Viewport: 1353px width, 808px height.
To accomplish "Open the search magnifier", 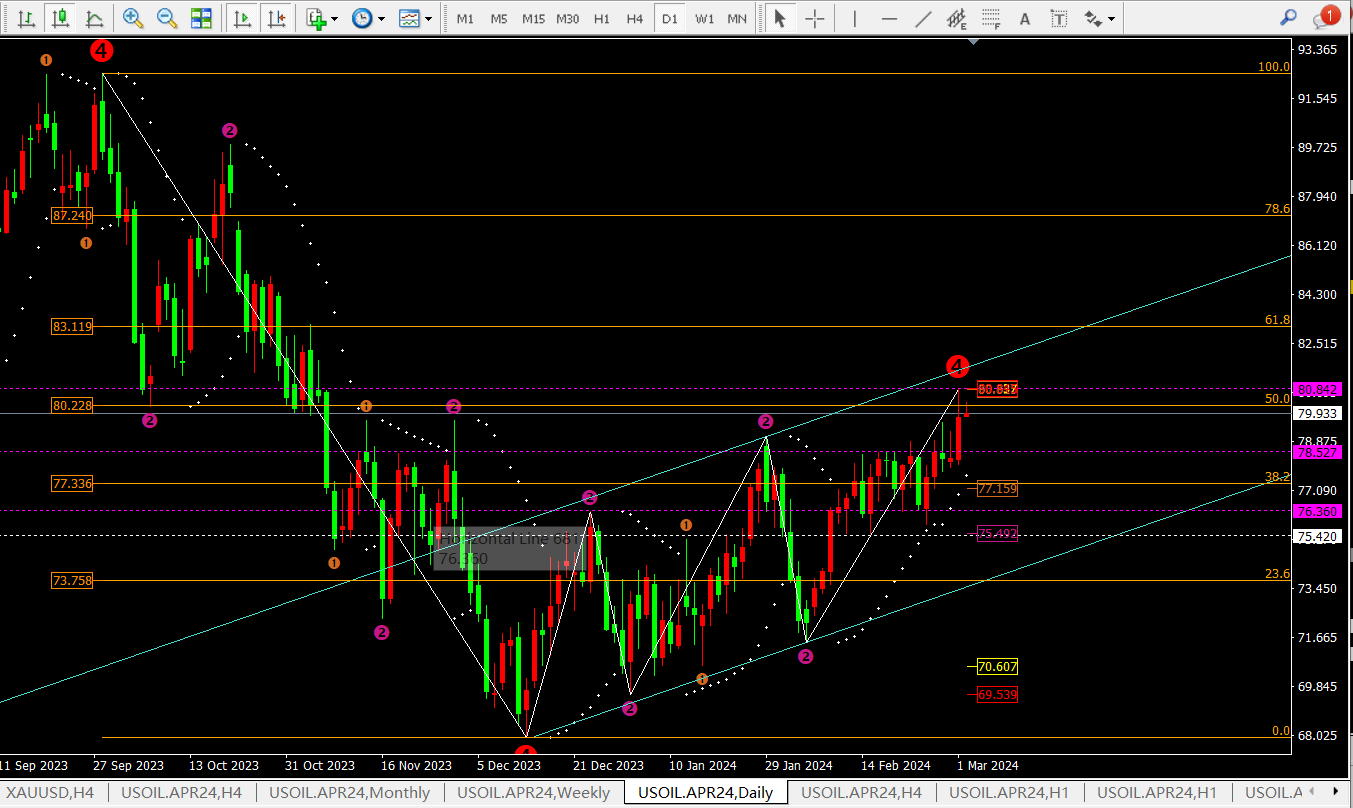I will coord(1289,18).
